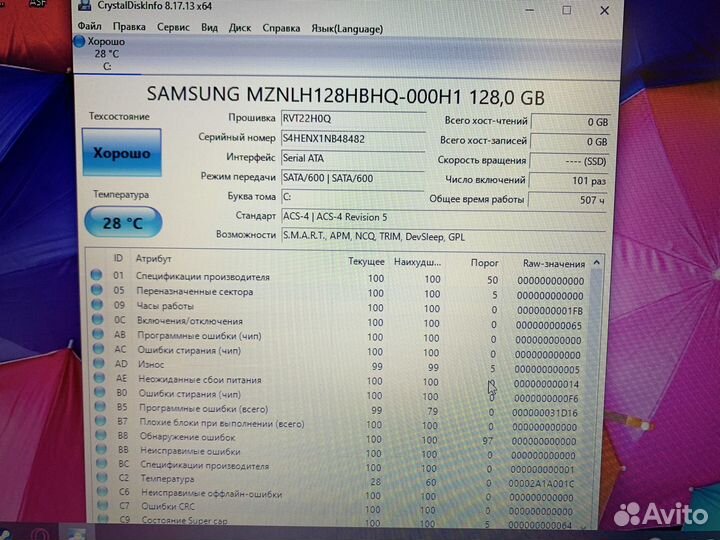
Task: Click the Текущее column header
Action: point(366,261)
